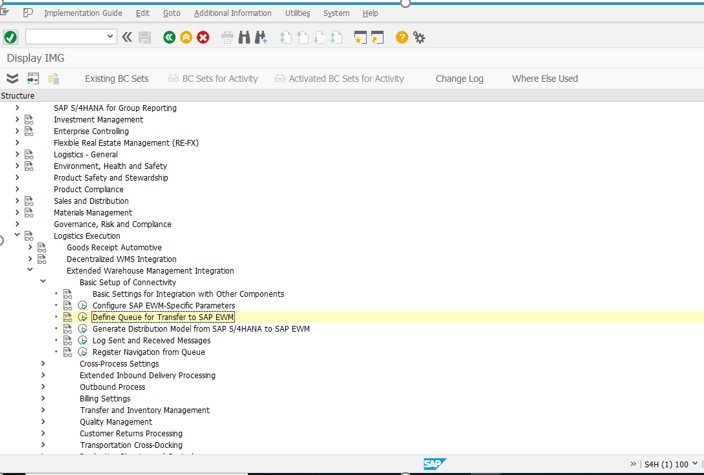Click the Existing BC Sets button
The height and width of the screenshot is (475, 704).
tap(117, 79)
